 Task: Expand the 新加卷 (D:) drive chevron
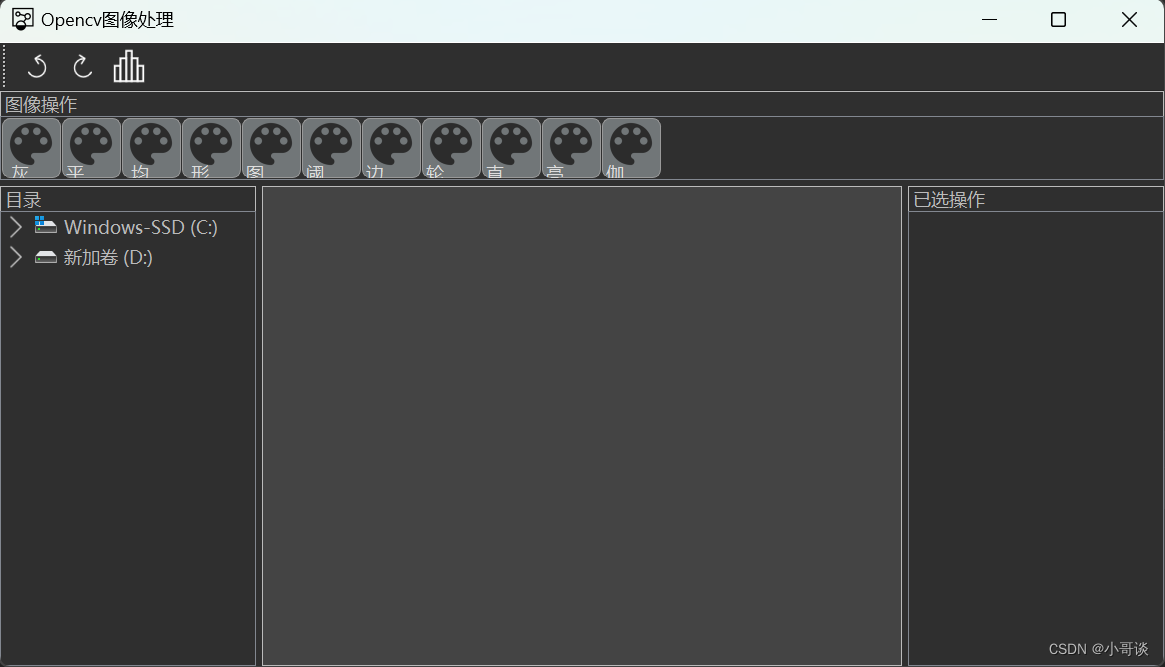click(x=16, y=257)
